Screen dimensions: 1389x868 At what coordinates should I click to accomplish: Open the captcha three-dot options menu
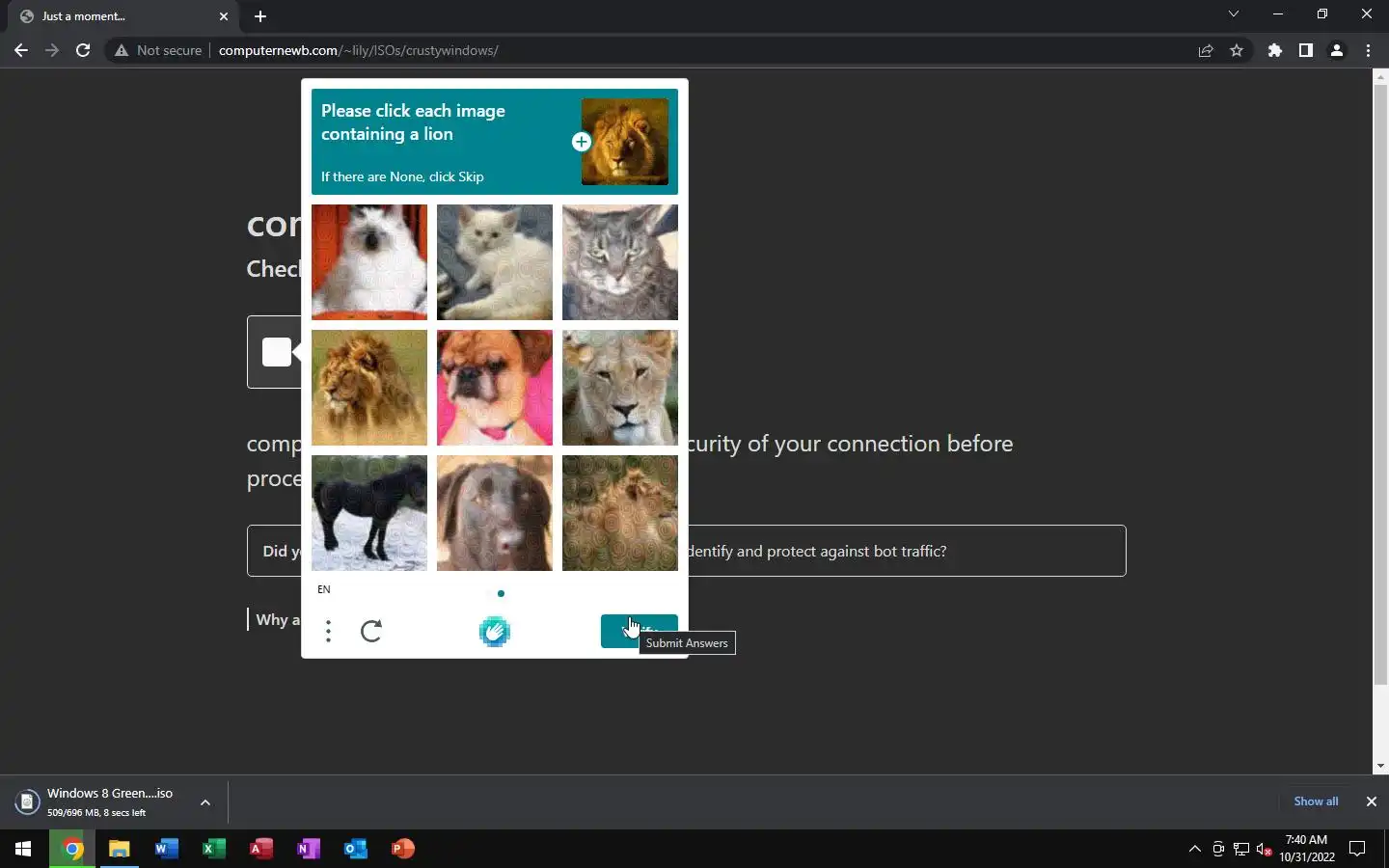pos(329,632)
